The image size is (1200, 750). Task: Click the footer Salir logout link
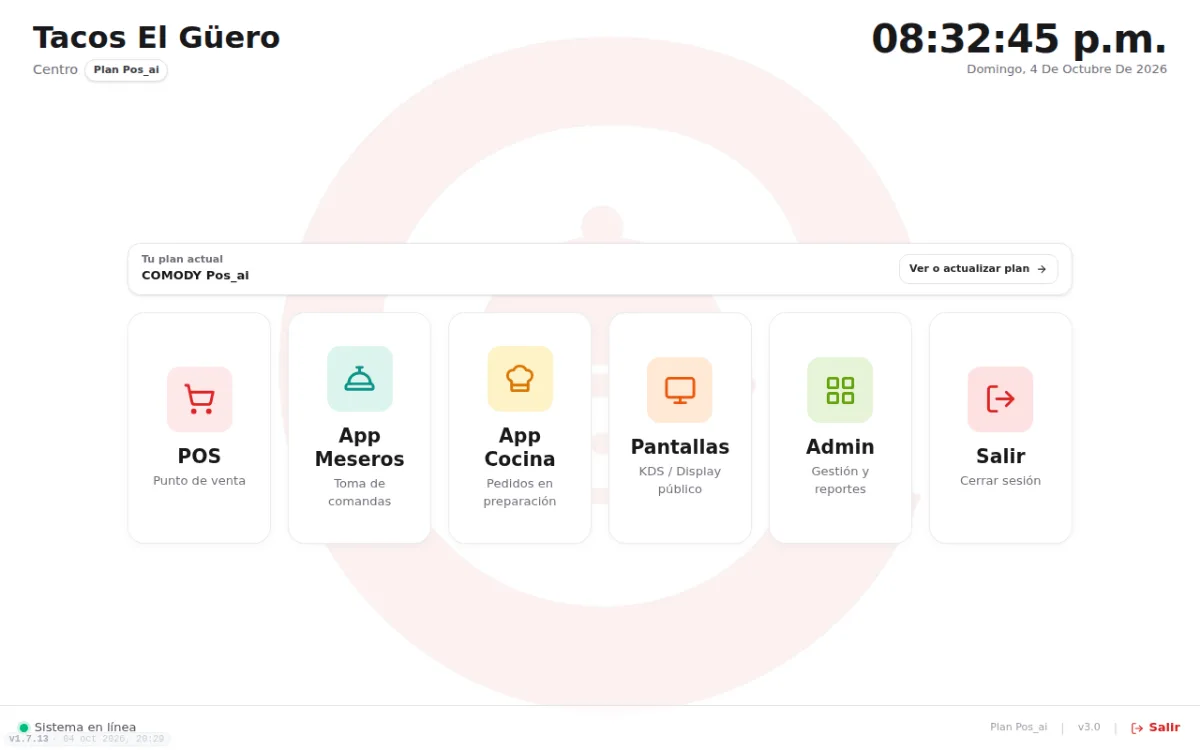(1156, 728)
